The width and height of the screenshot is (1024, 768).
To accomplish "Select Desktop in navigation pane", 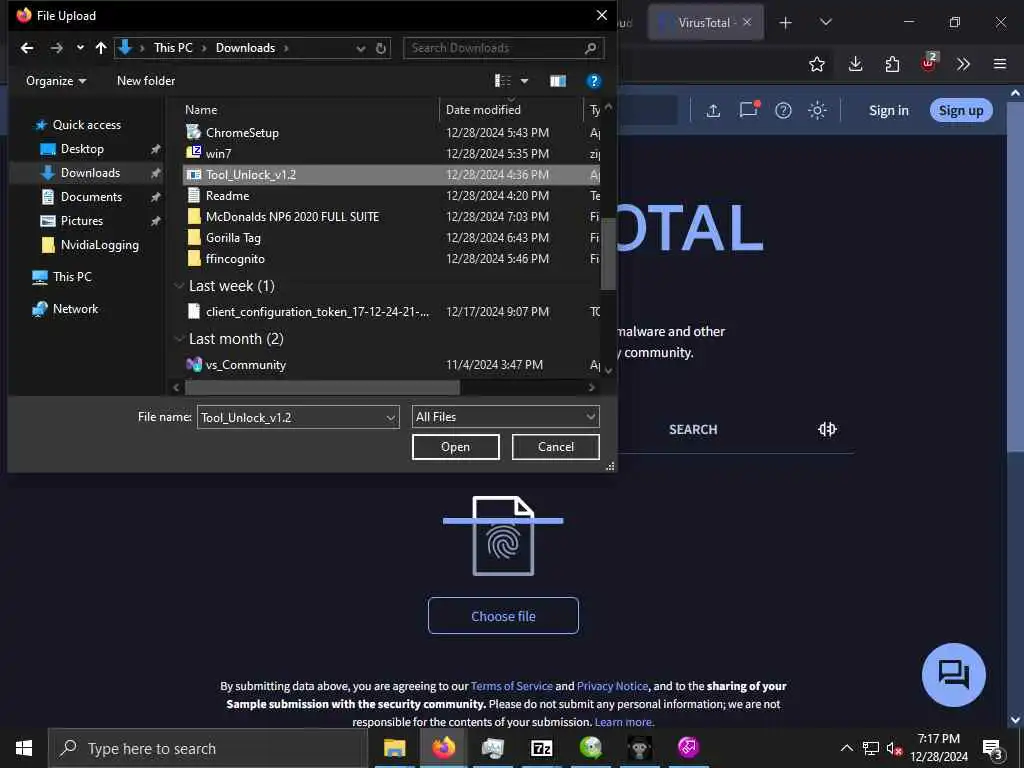I will click(x=82, y=149).
